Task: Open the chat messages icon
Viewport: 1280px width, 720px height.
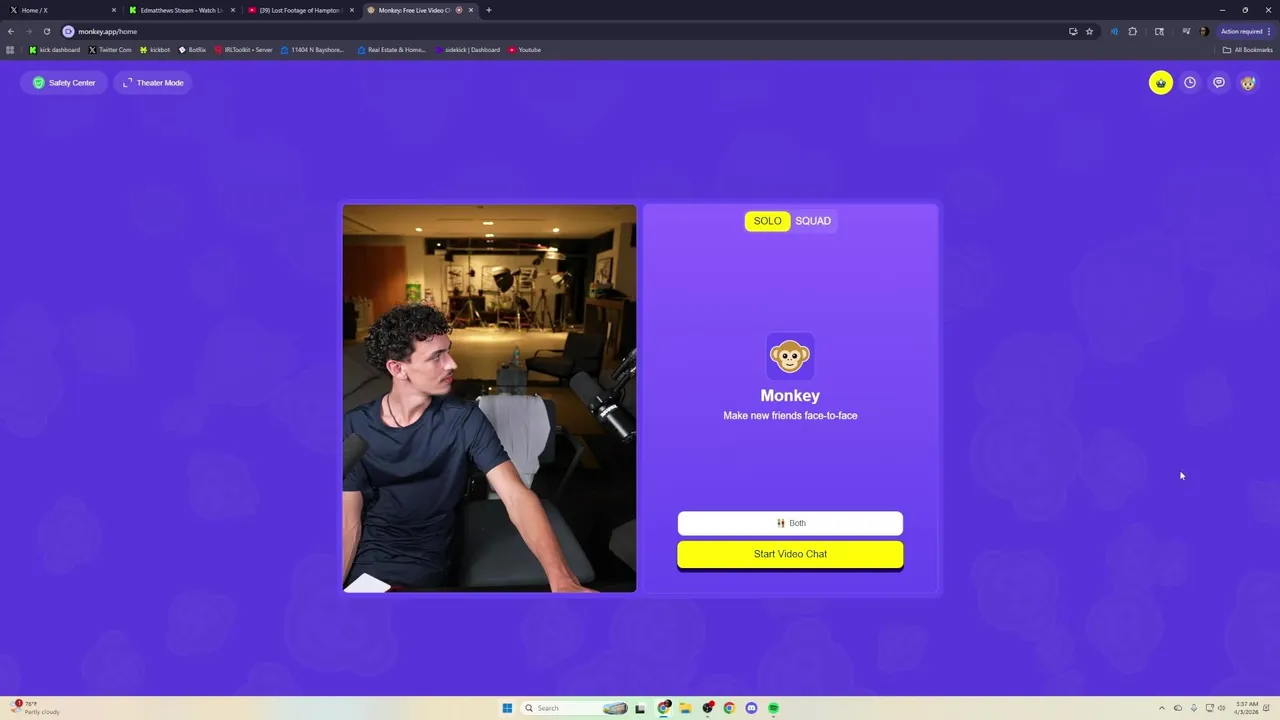Action: (1219, 83)
